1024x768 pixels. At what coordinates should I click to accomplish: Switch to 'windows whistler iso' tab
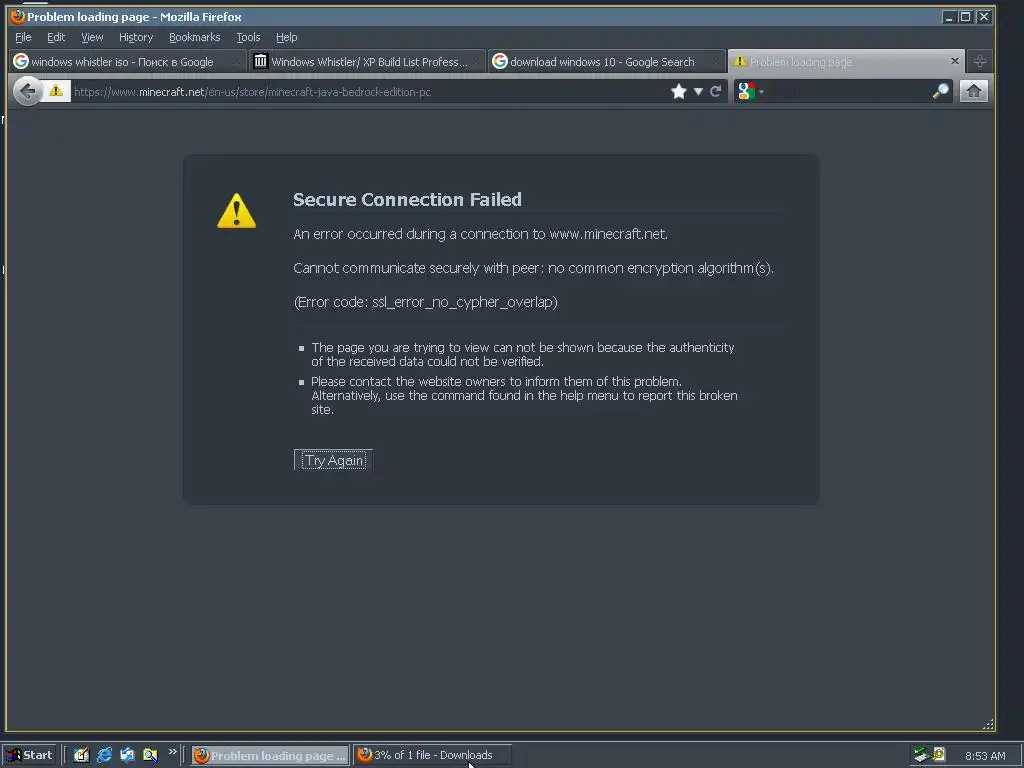(128, 61)
